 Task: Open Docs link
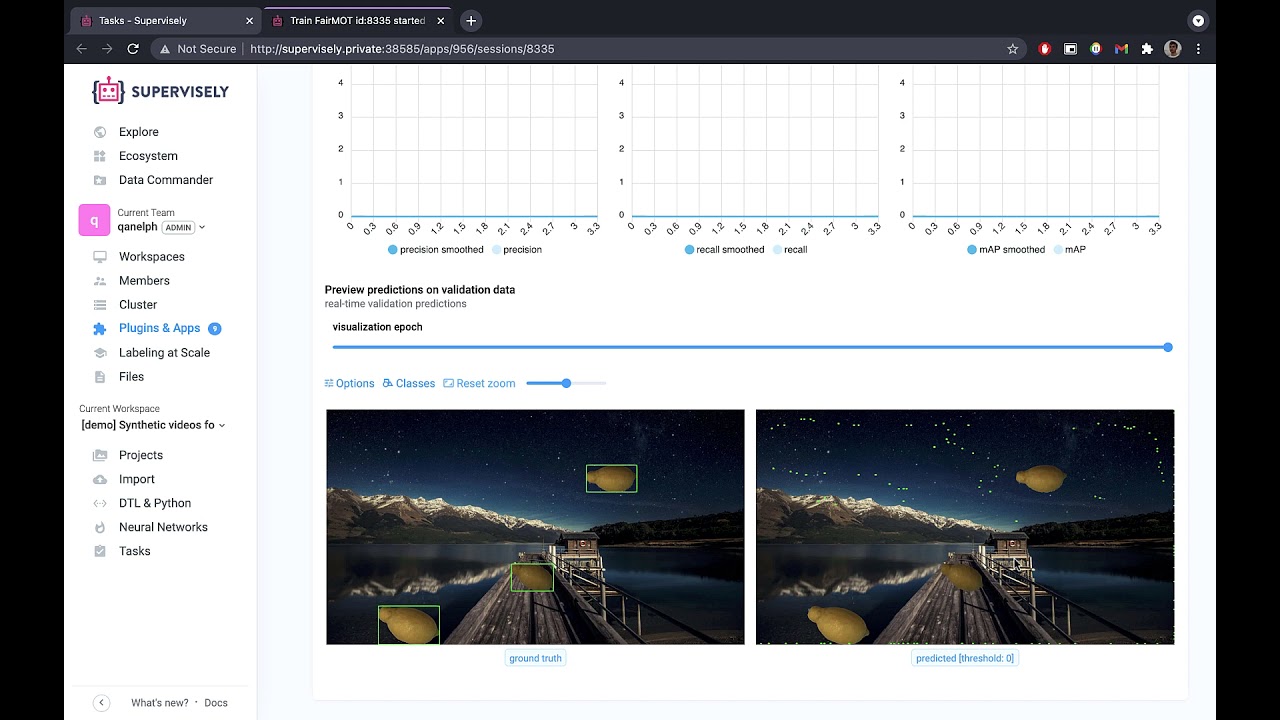point(216,703)
